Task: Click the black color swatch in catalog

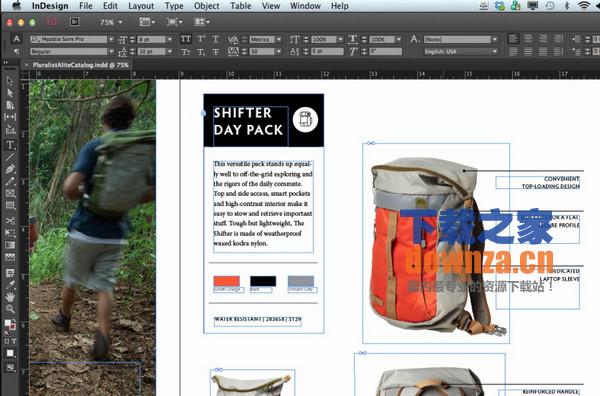Action: click(263, 281)
